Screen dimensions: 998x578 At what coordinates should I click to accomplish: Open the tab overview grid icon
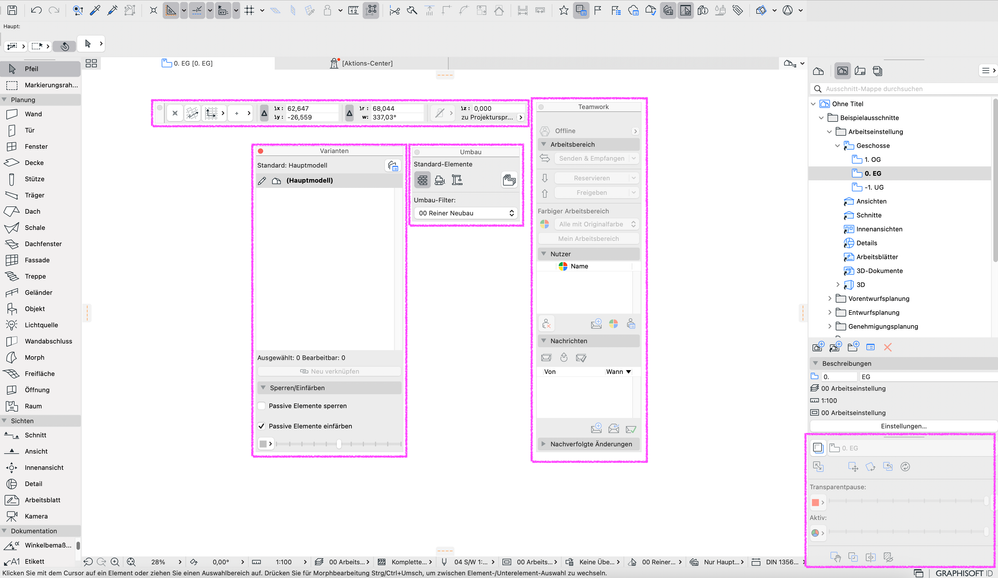point(91,63)
